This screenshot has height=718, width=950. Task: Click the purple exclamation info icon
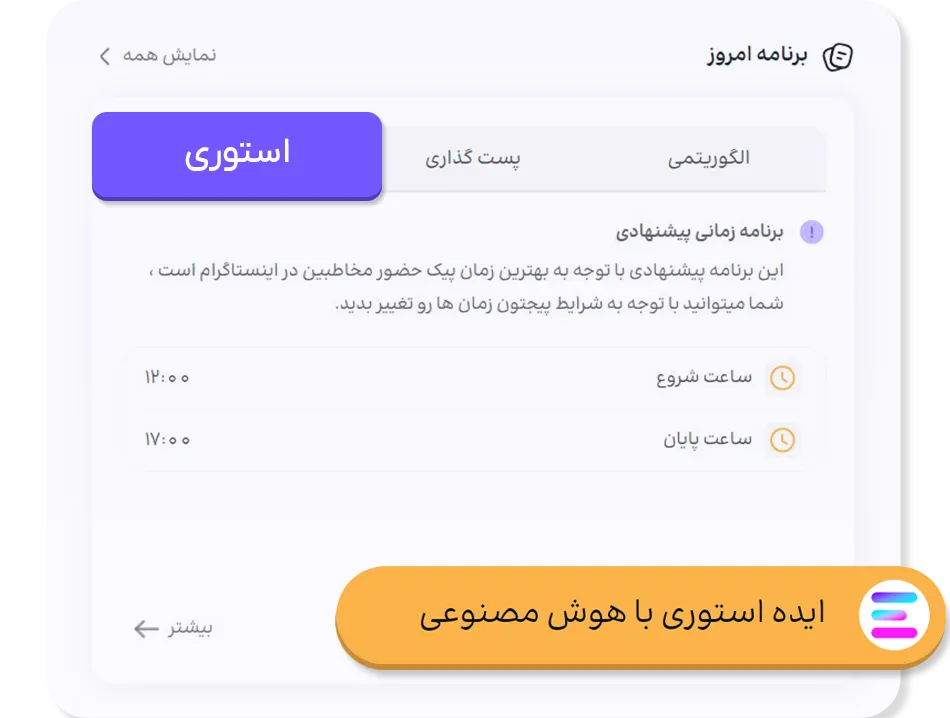coord(811,233)
